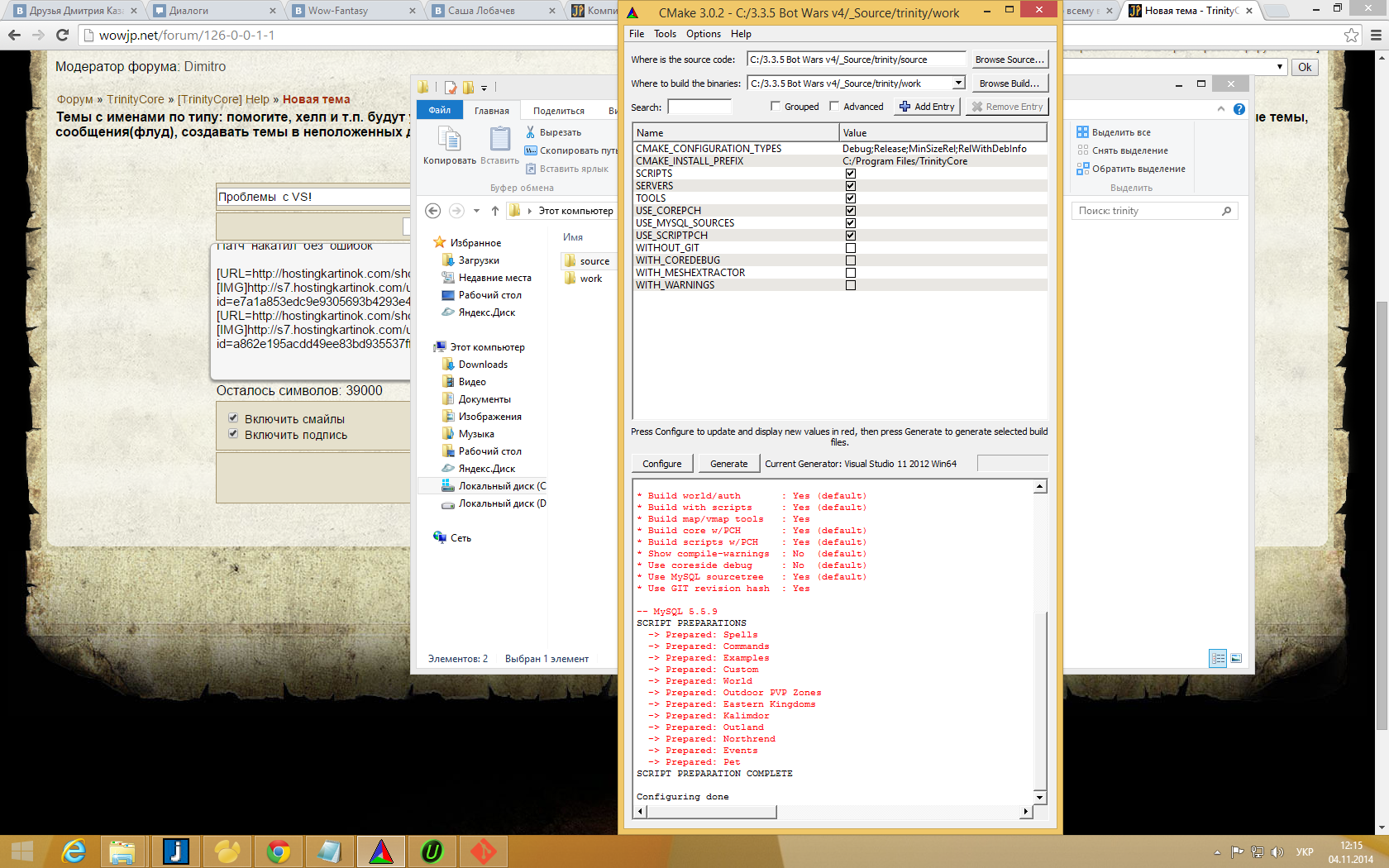Click the Cut scissors icon in ribbon
1389x868 pixels.
tap(530, 132)
